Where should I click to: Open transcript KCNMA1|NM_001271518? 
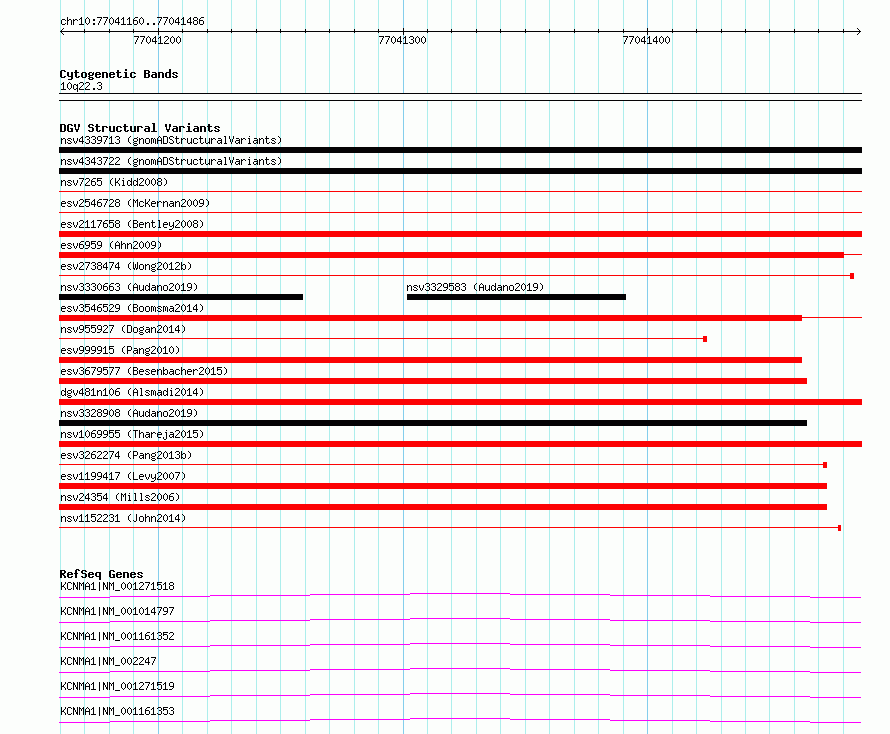point(117,586)
